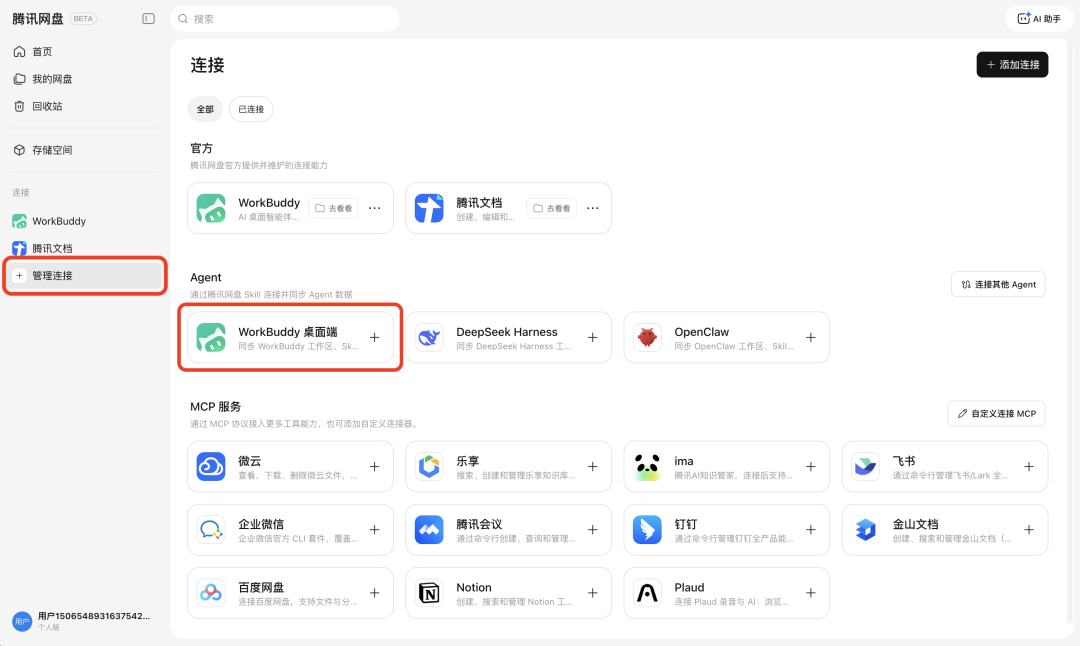This screenshot has width=1080, height=646.
Task: Click the 'OpenClaw' card title text
Action: pos(701,332)
